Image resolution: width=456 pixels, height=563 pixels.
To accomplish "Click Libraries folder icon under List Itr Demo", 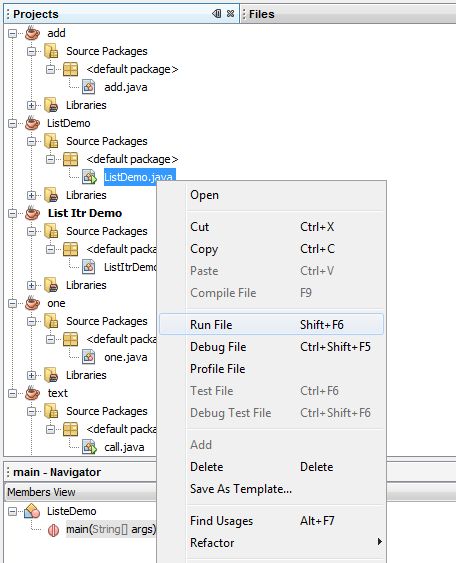I will coord(51,285).
